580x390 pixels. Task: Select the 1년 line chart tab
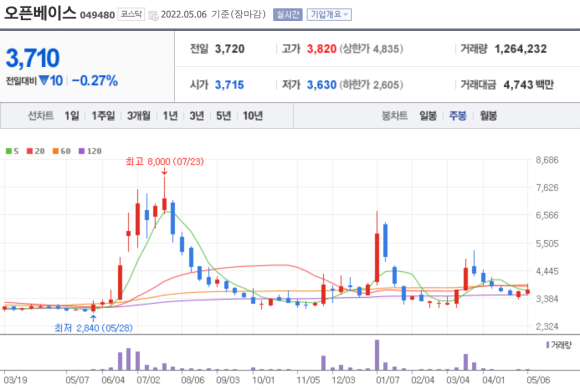(170, 116)
